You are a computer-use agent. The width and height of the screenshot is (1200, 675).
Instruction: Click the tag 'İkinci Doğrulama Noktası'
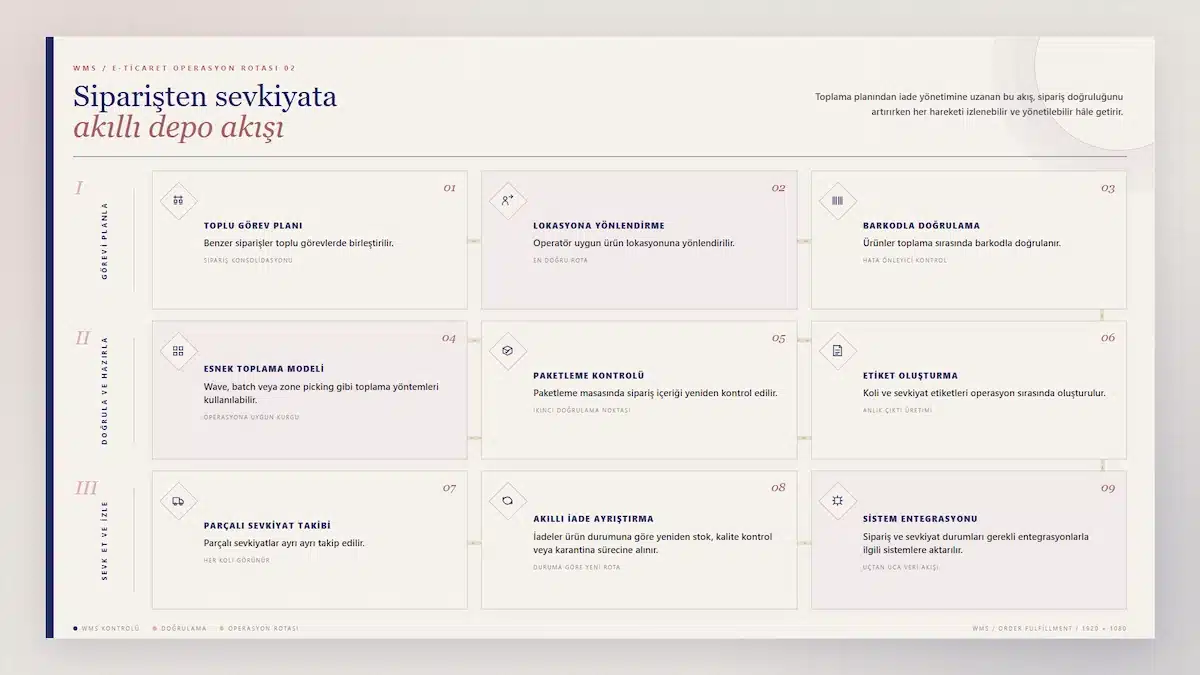coord(582,411)
